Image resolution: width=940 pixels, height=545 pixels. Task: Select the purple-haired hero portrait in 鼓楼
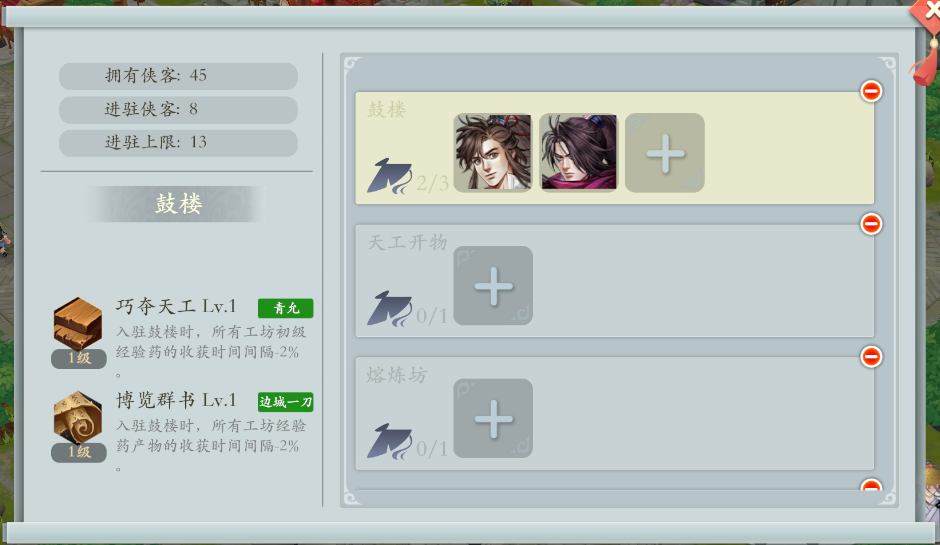click(579, 153)
